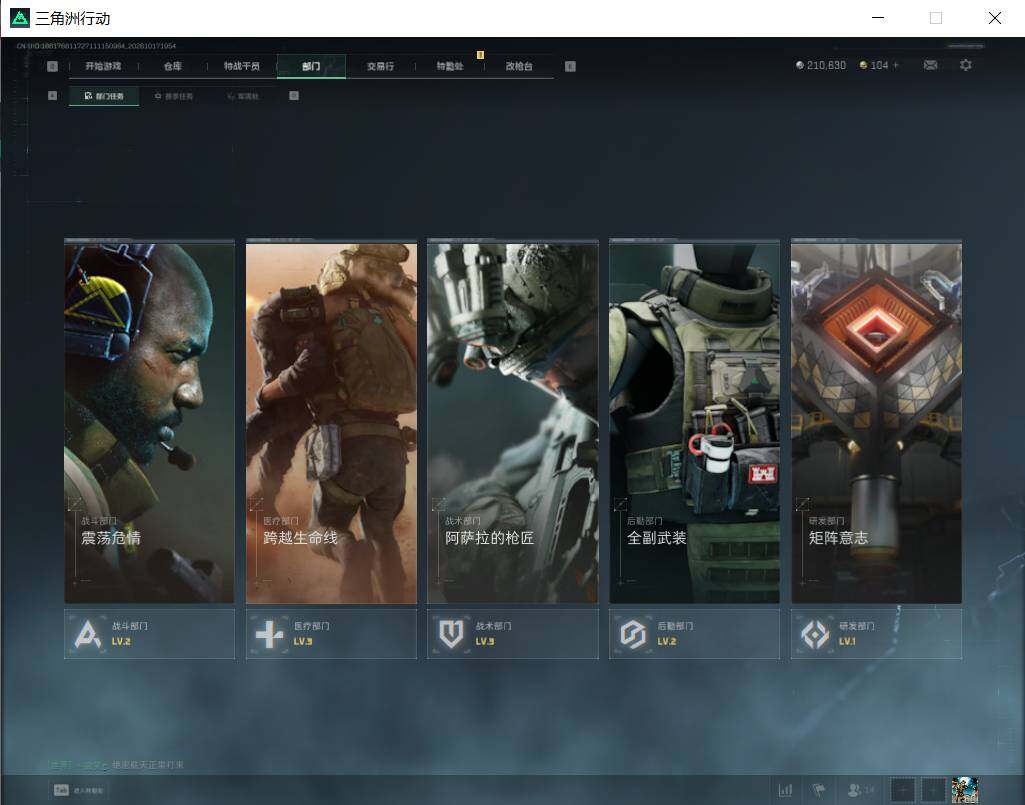Open the 震荡危情 combat department card
Screen dimensions: 1025x805
149,422
